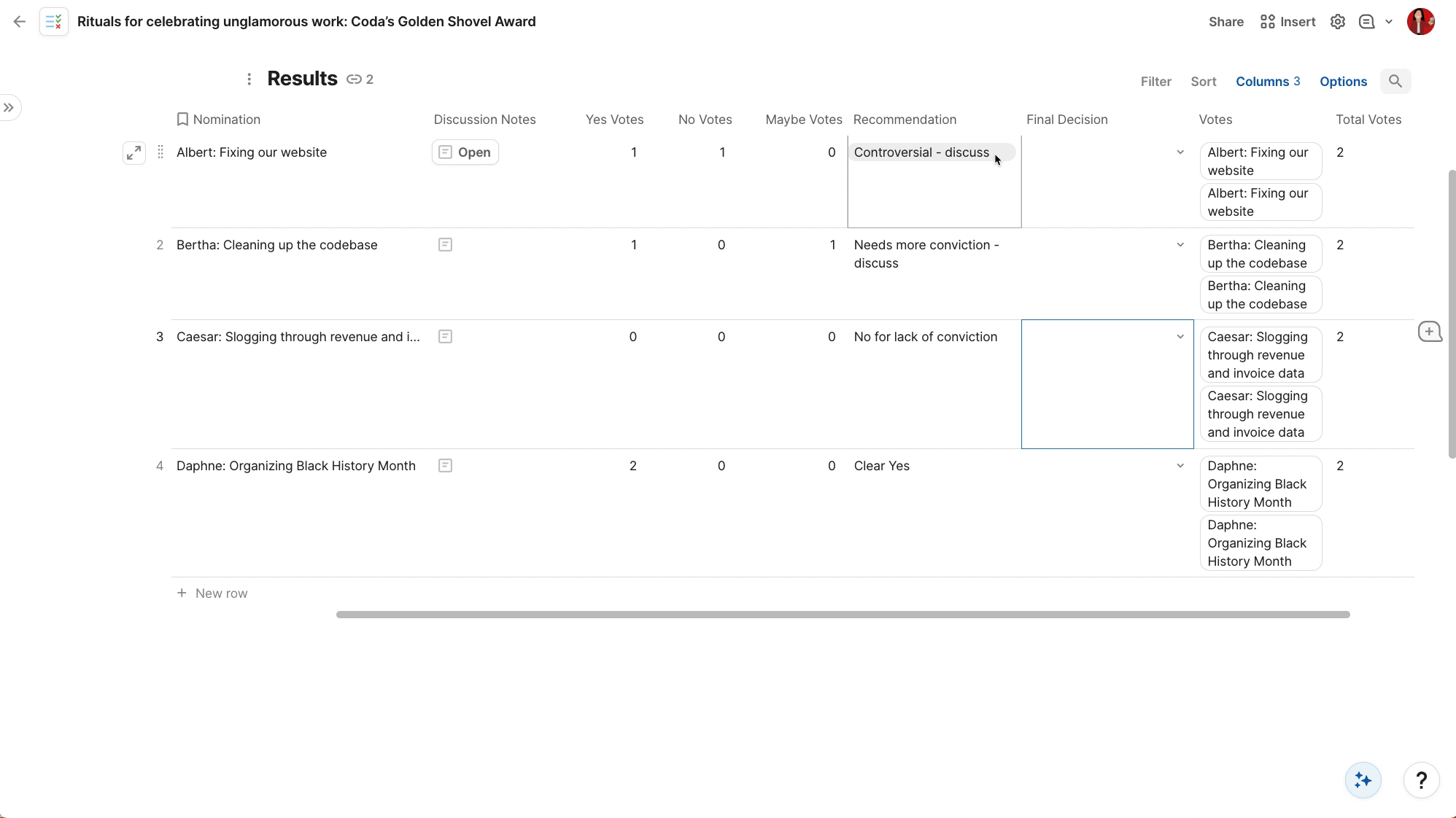
Task: Open table Options menu
Action: (1343, 82)
